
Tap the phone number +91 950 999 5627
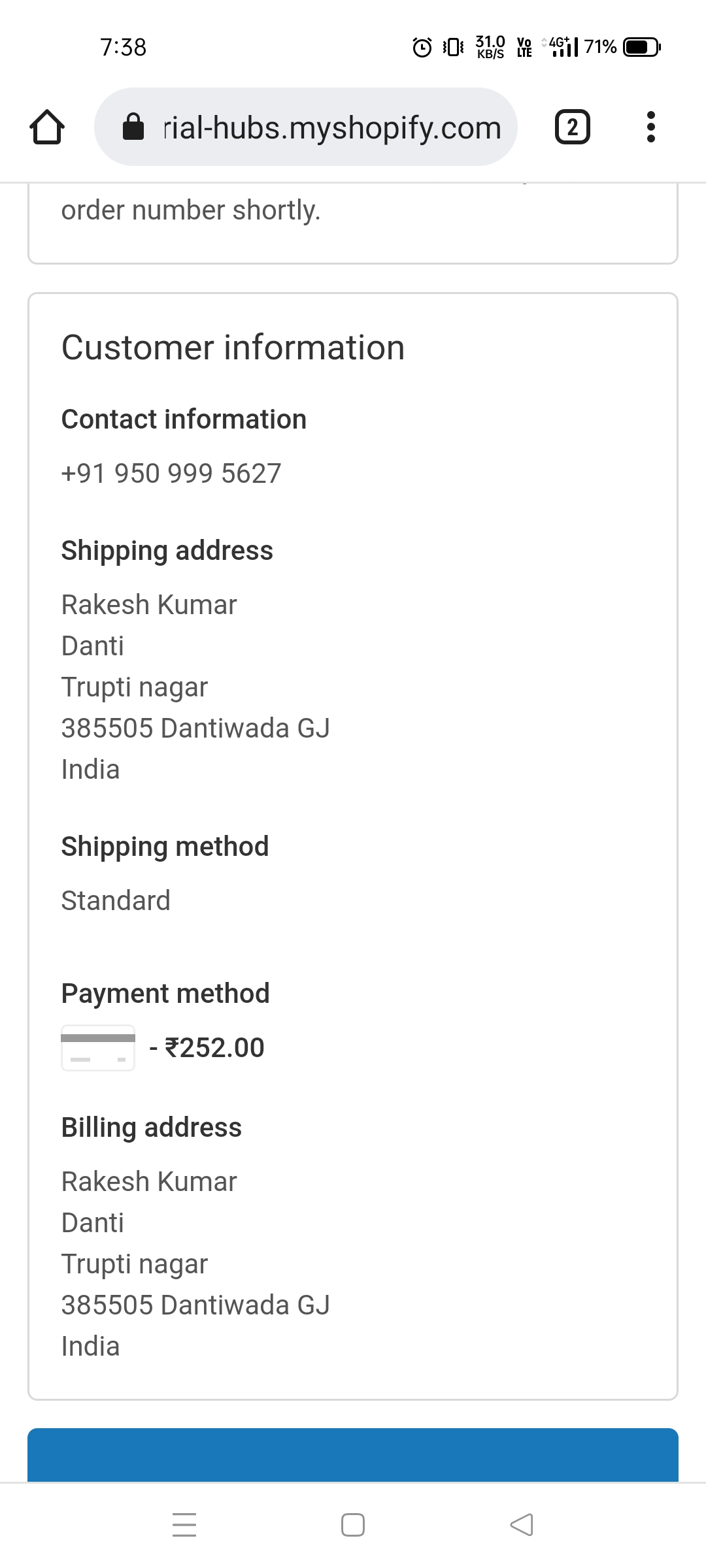point(171,473)
